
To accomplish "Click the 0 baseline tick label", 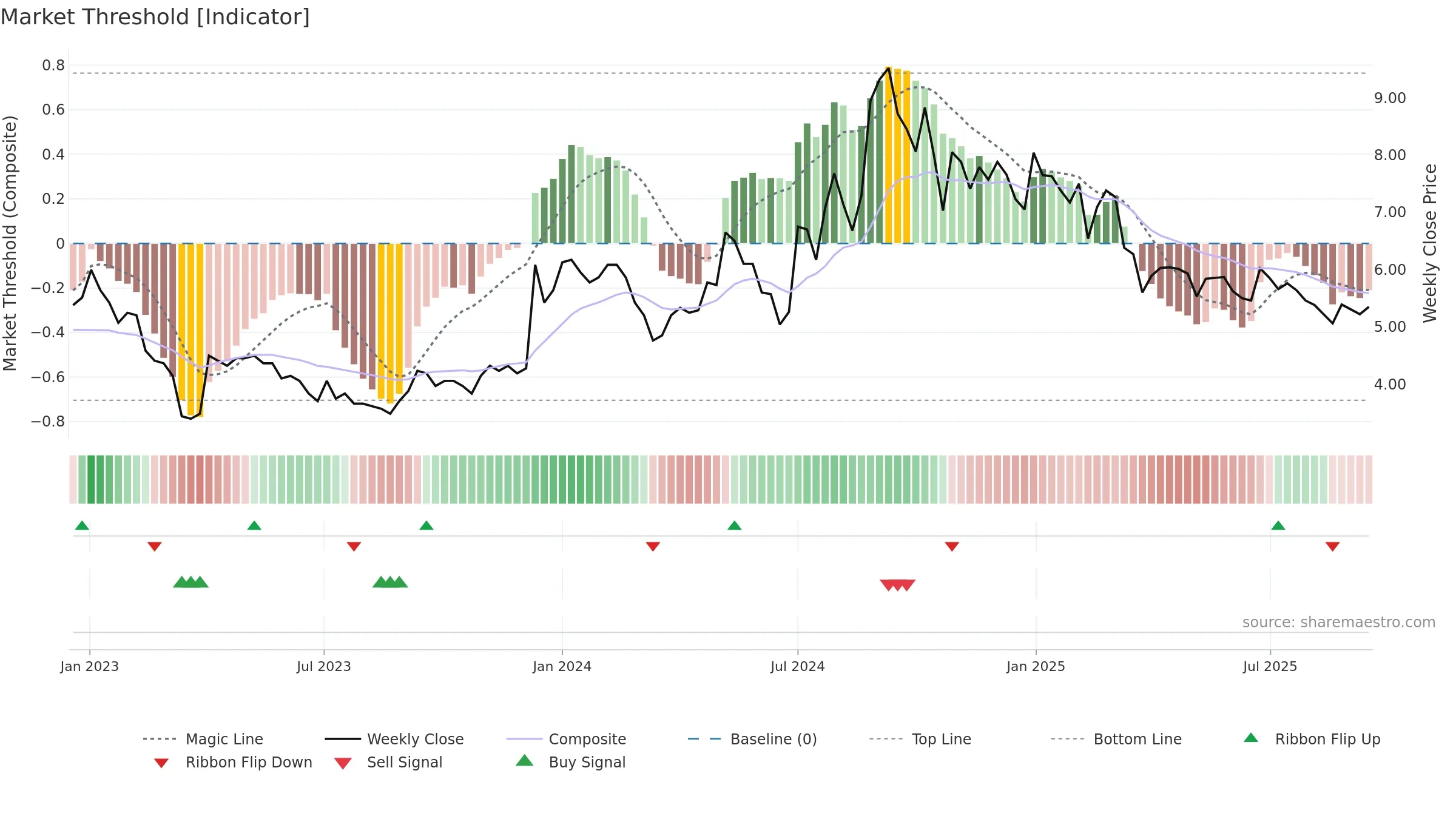I will click(60, 243).
